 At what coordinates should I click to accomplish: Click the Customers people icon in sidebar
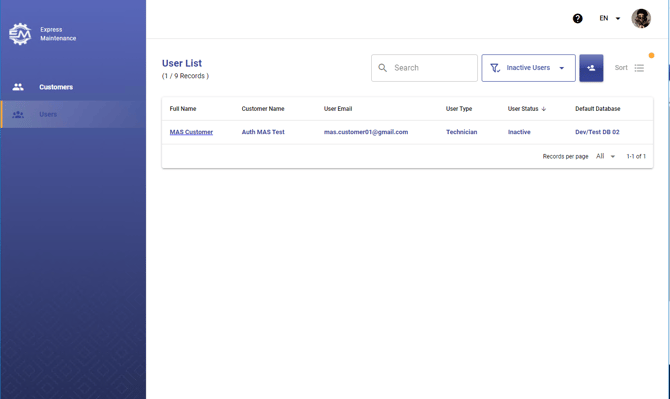click(x=18, y=87)
